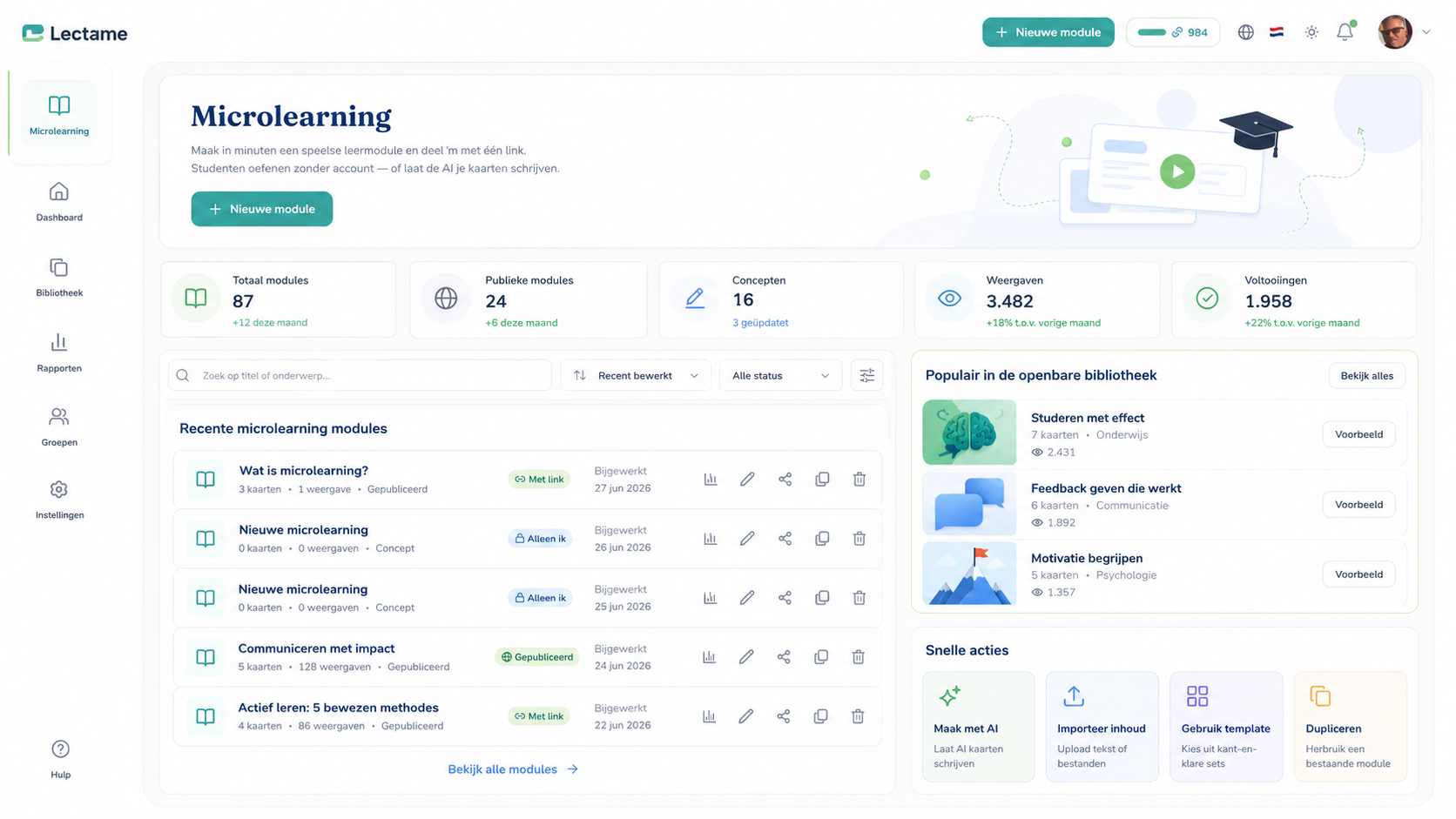
Task: Go to Bibliotheek in the sidebar
Action: 59,278
